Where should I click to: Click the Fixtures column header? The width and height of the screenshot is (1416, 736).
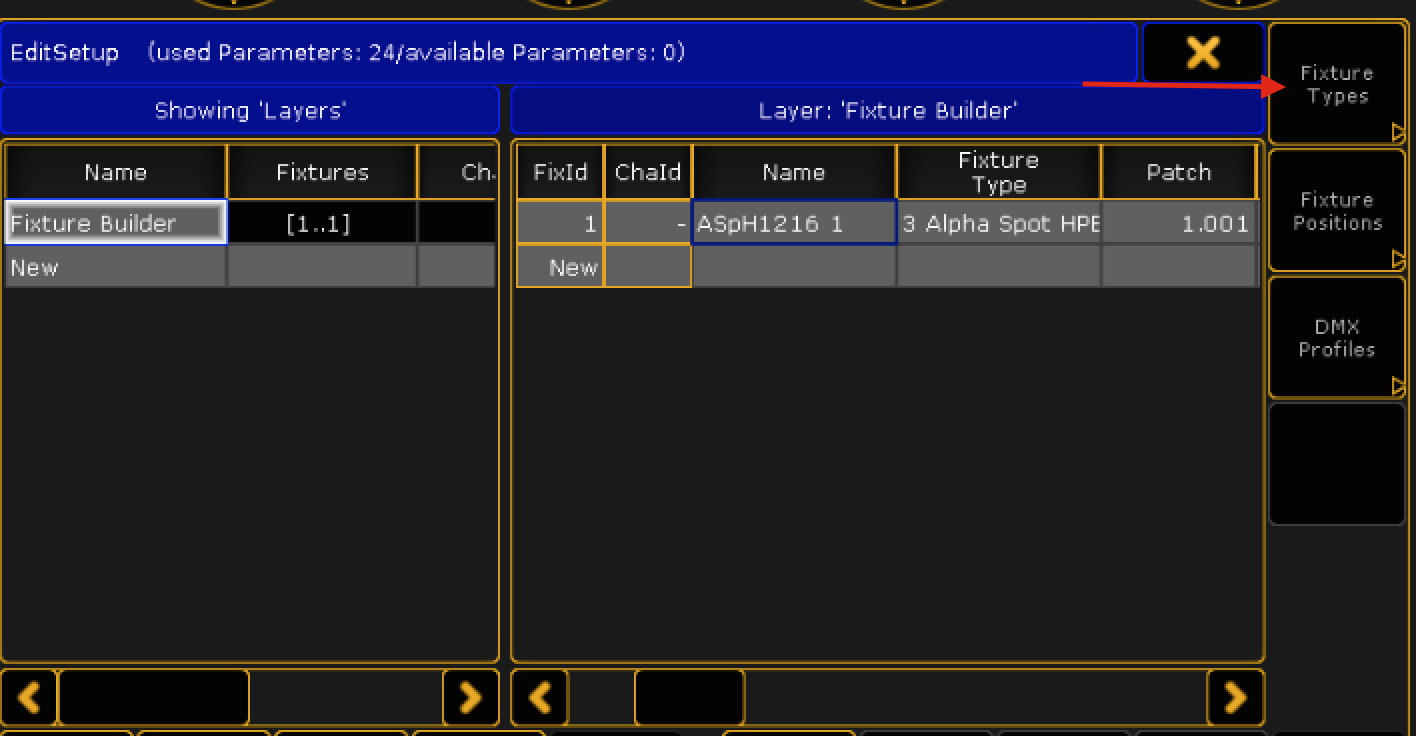click(x=322, y=172)
